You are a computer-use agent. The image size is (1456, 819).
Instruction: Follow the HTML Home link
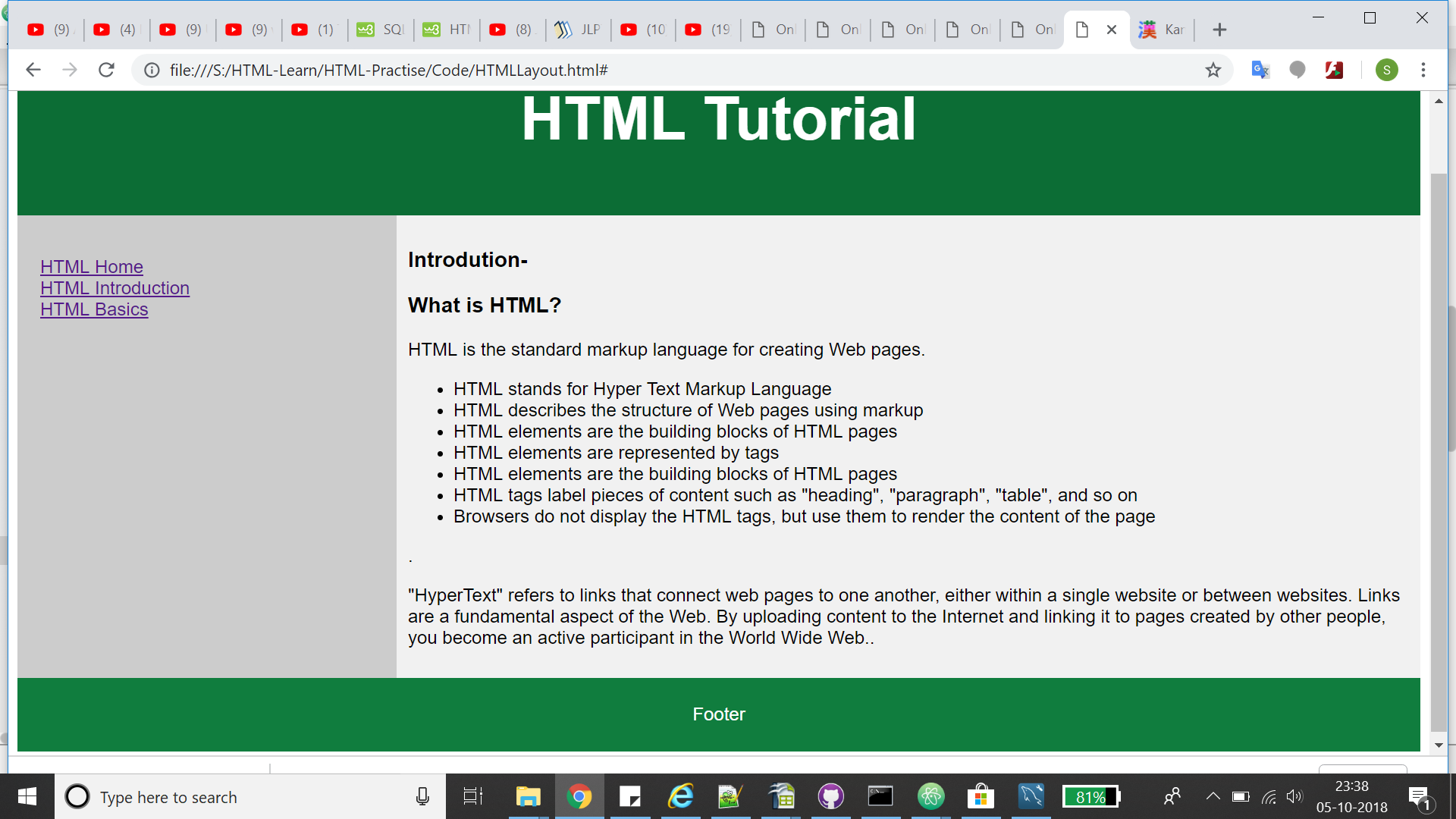(91, 267)
